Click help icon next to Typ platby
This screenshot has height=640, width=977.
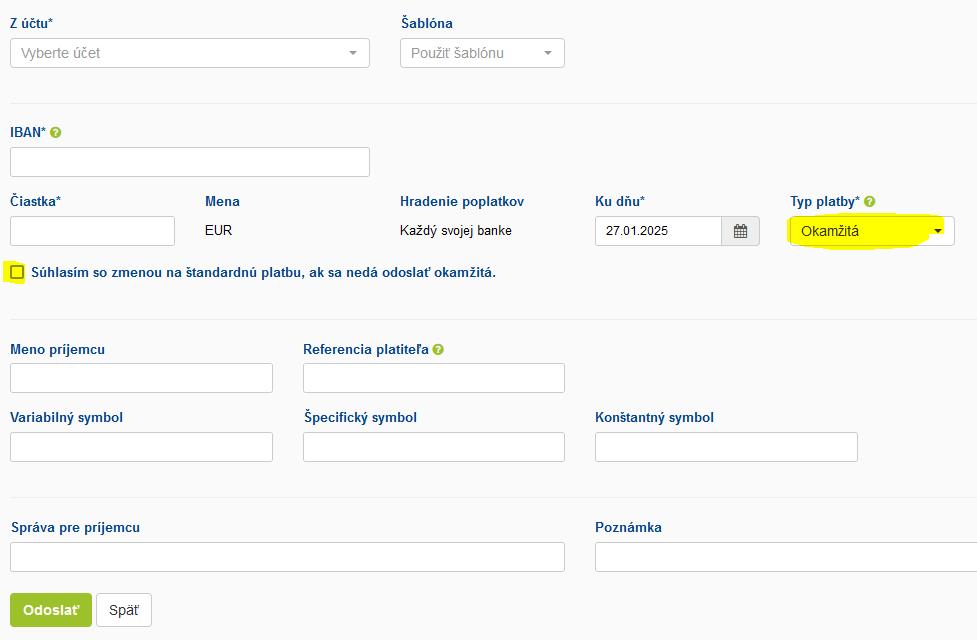pyautogui.click(x=870, y=201)
